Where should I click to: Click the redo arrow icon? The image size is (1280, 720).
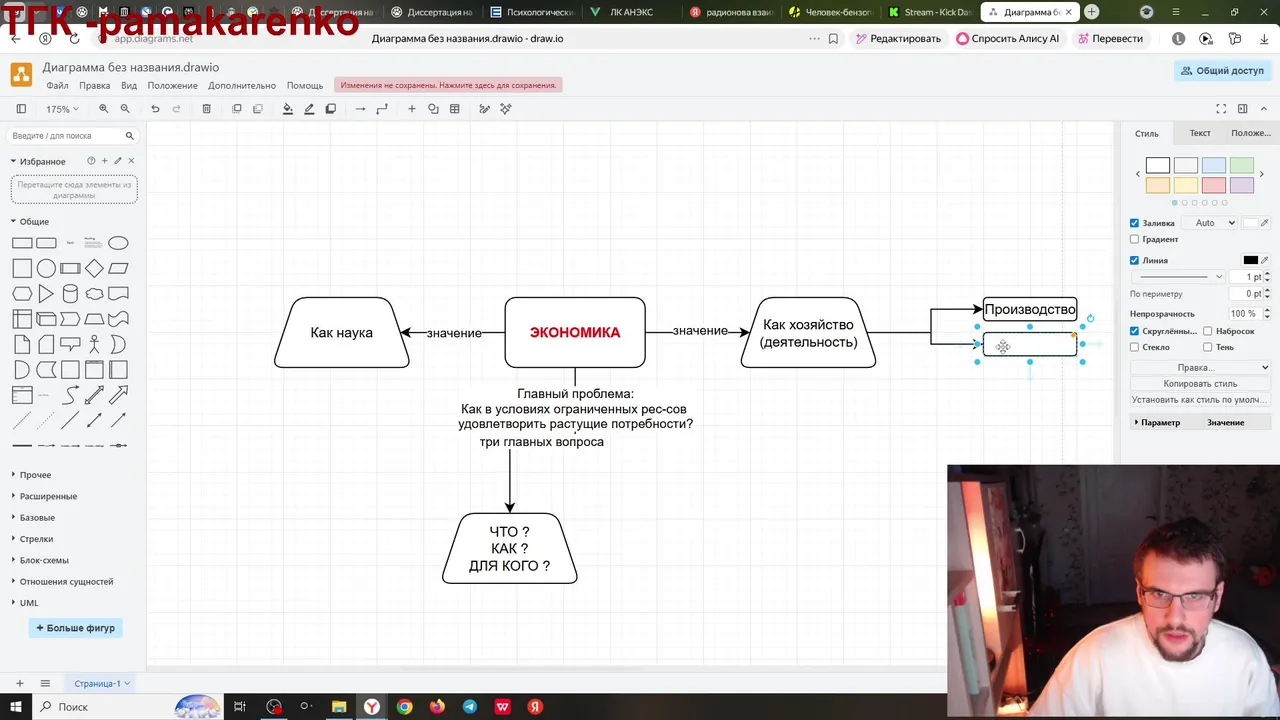coord(177,109)
